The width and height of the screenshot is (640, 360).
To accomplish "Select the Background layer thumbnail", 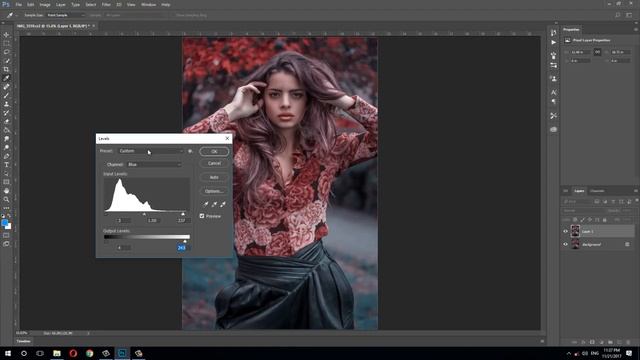I will [576, 244].
